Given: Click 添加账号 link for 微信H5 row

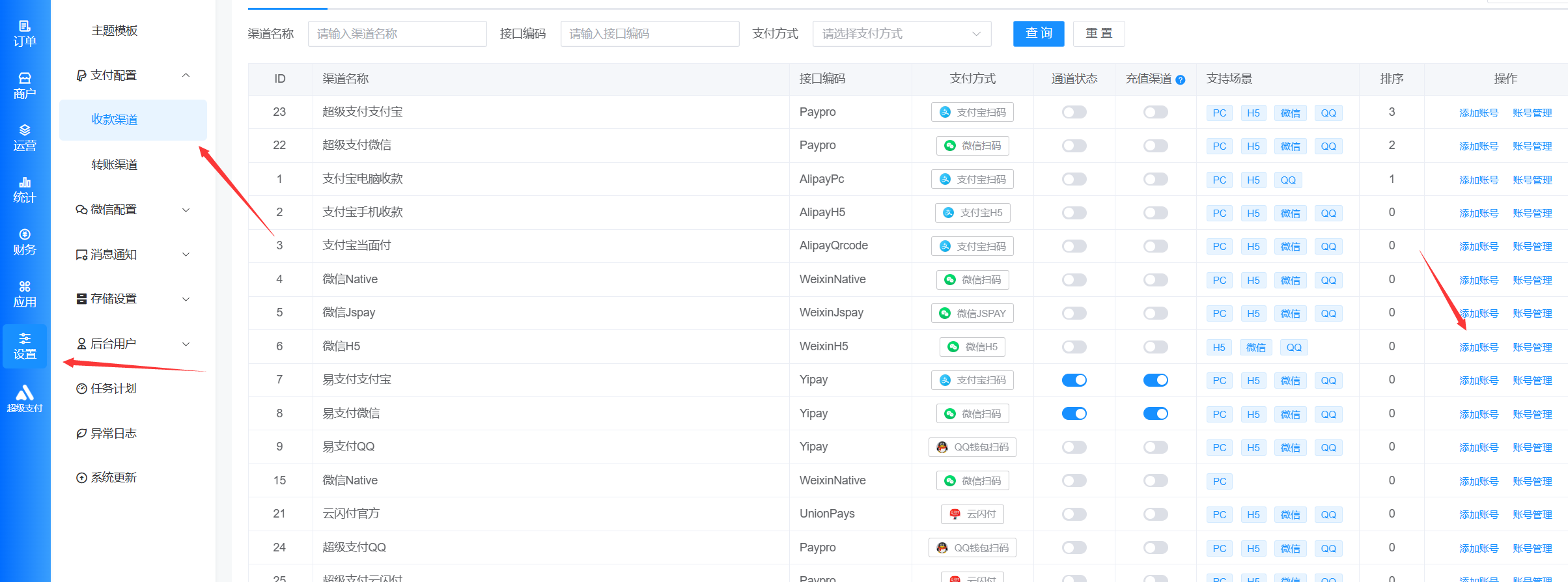Looking at the screenshot, I should (1479, 348).
